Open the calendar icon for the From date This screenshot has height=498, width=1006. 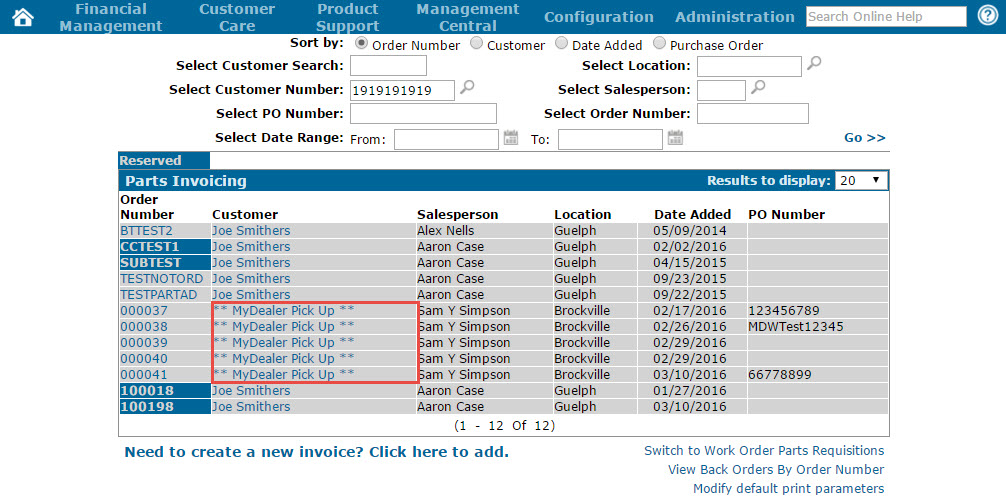point(511,138)
